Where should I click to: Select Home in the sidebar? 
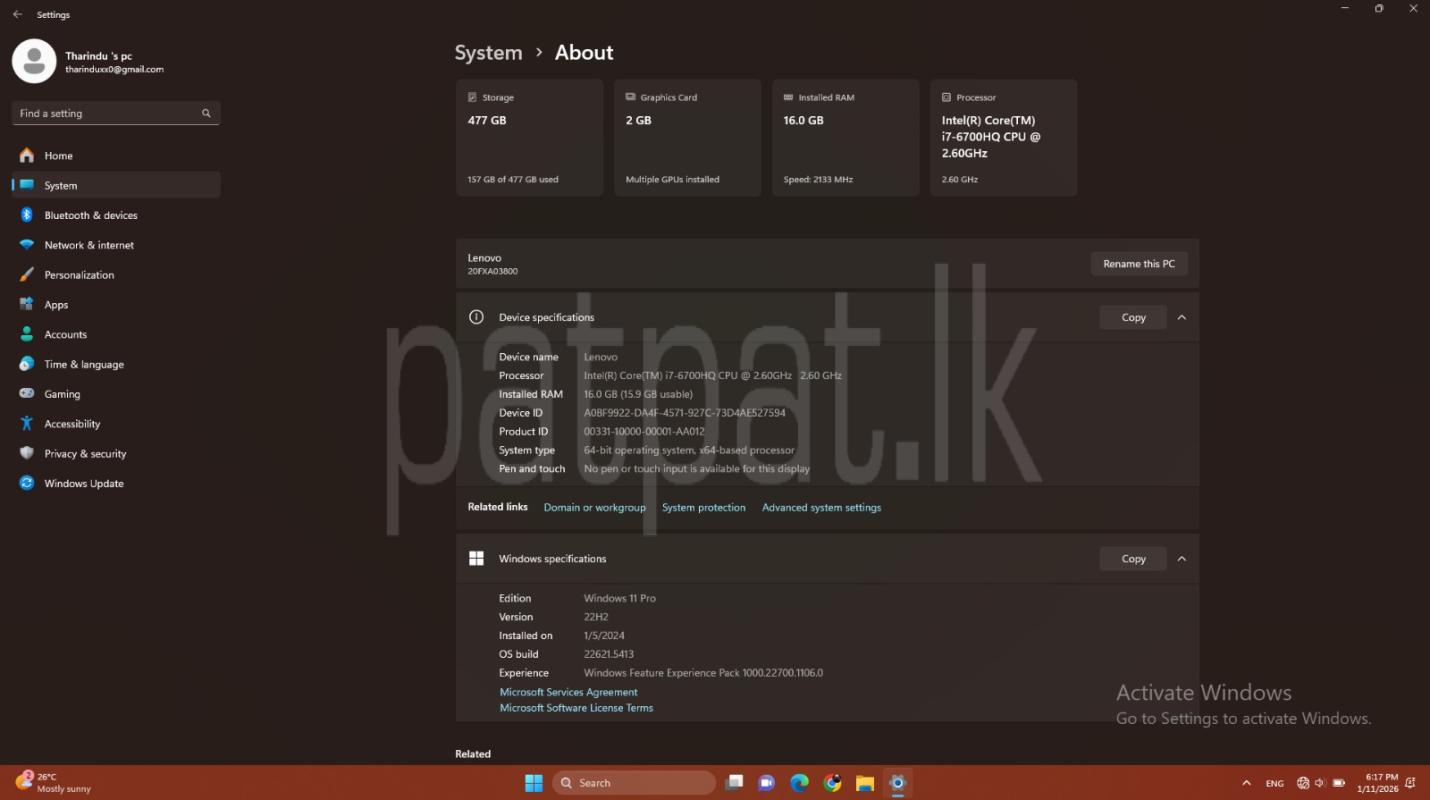[x=58, y=156]
